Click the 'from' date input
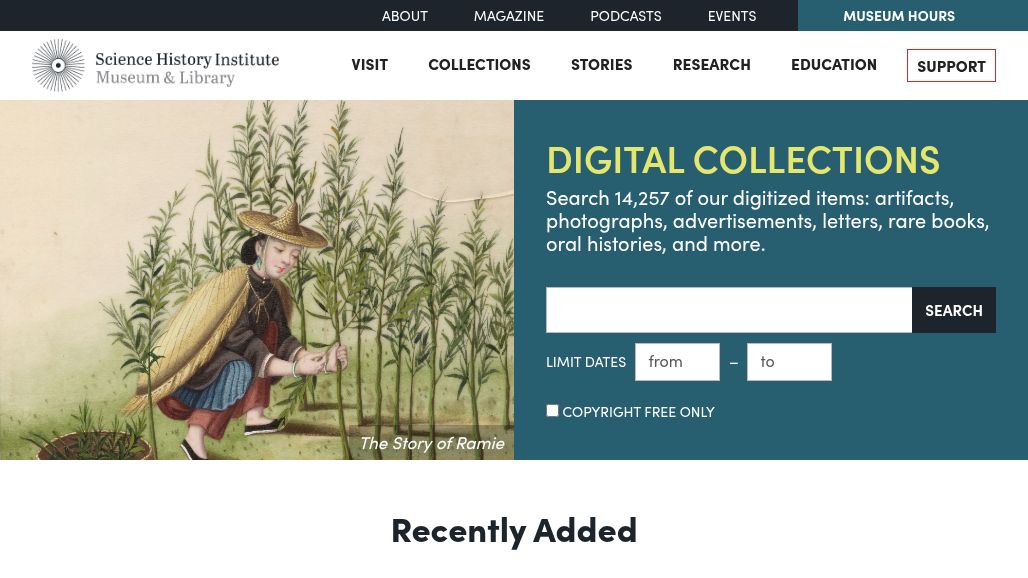Image resolution: width=1028 pixels, height=578 pixels. [x=677, y=362]
